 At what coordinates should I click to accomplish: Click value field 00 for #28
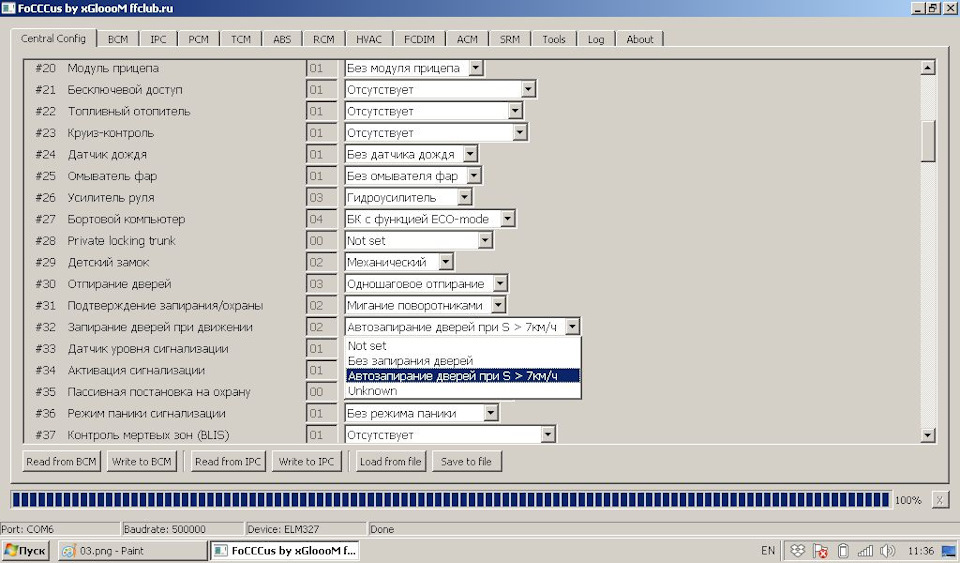coord(321,240)
